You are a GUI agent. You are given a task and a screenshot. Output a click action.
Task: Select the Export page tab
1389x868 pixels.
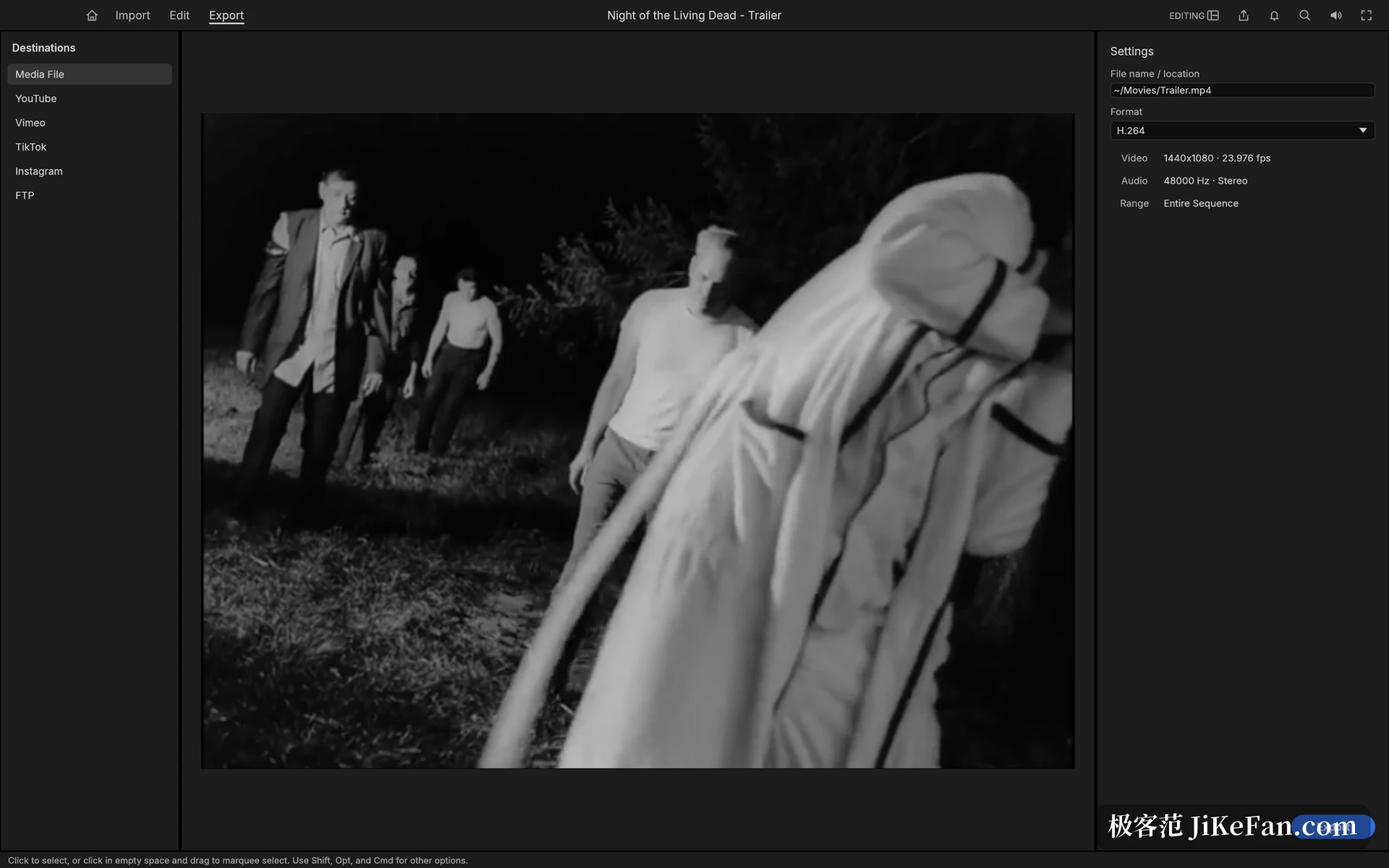[226, 15]
